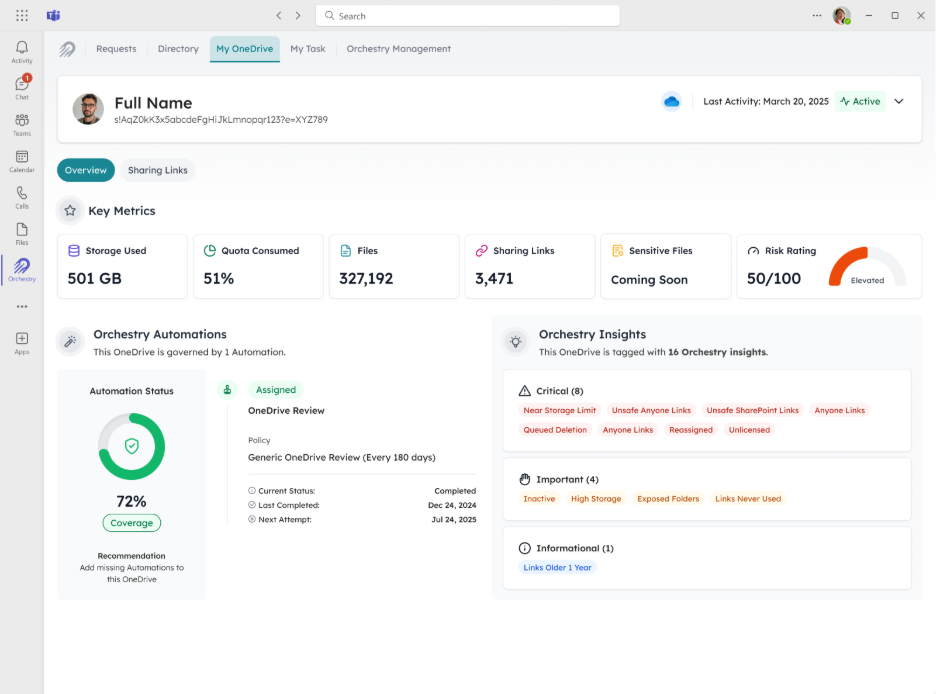Go forward with the right arrow
Screen dimensions: 936x694
tap(298, 16)
